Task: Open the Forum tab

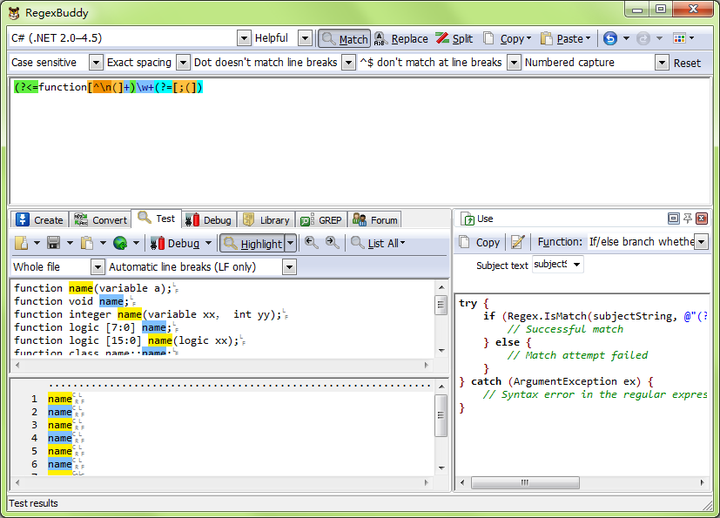Action: [x=375, y=220]
